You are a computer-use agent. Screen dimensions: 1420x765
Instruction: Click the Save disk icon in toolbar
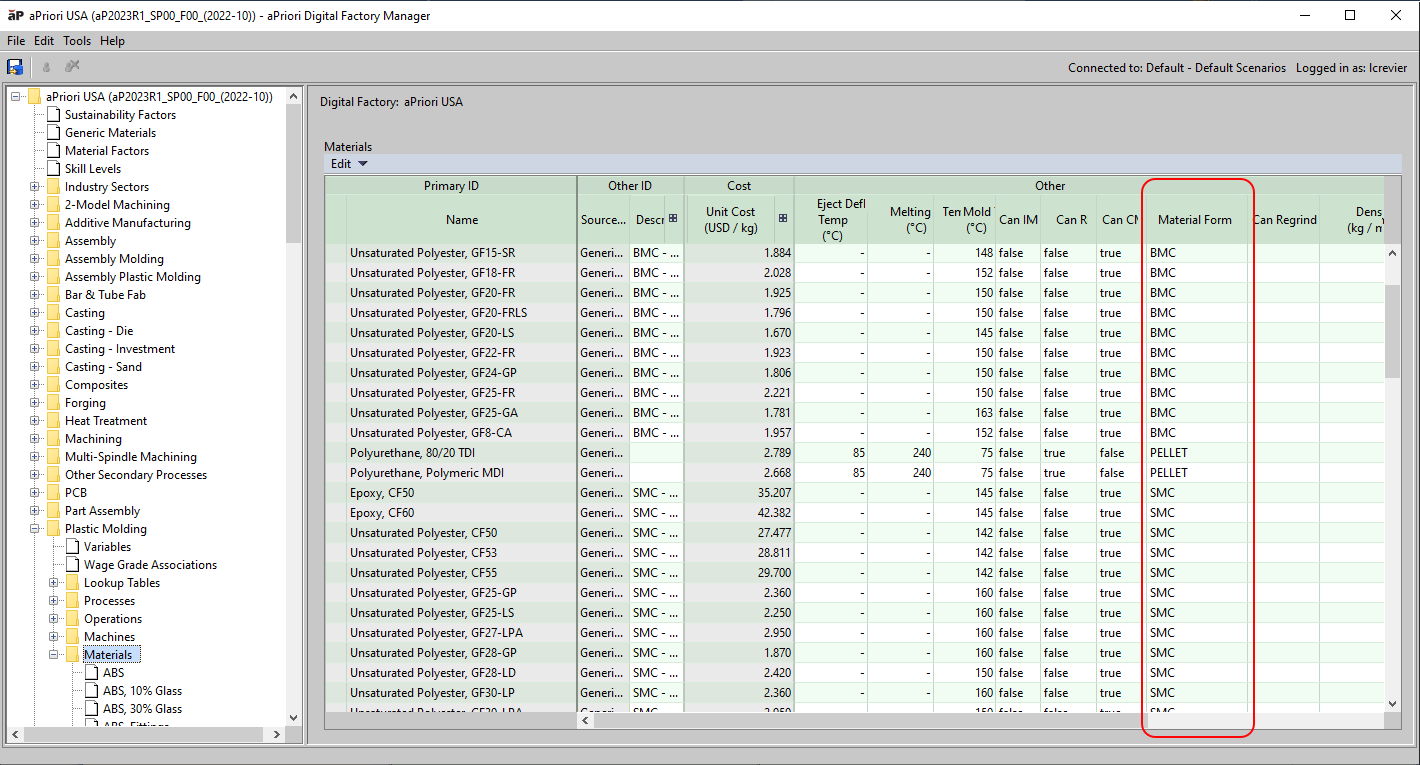(x=15, y=67)
